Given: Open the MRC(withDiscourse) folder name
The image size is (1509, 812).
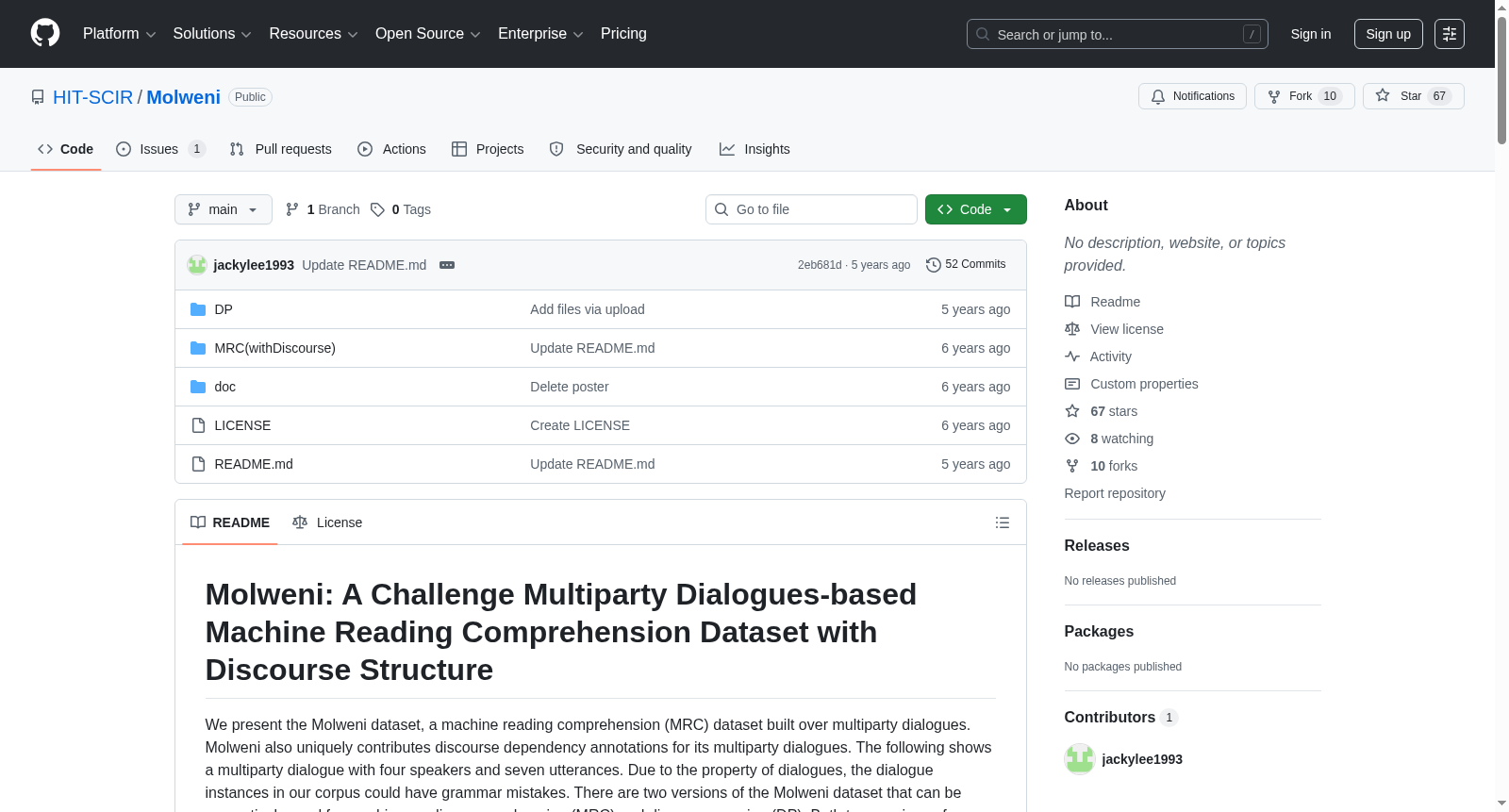Looking at the screenshot, I should tap(275, 348).
